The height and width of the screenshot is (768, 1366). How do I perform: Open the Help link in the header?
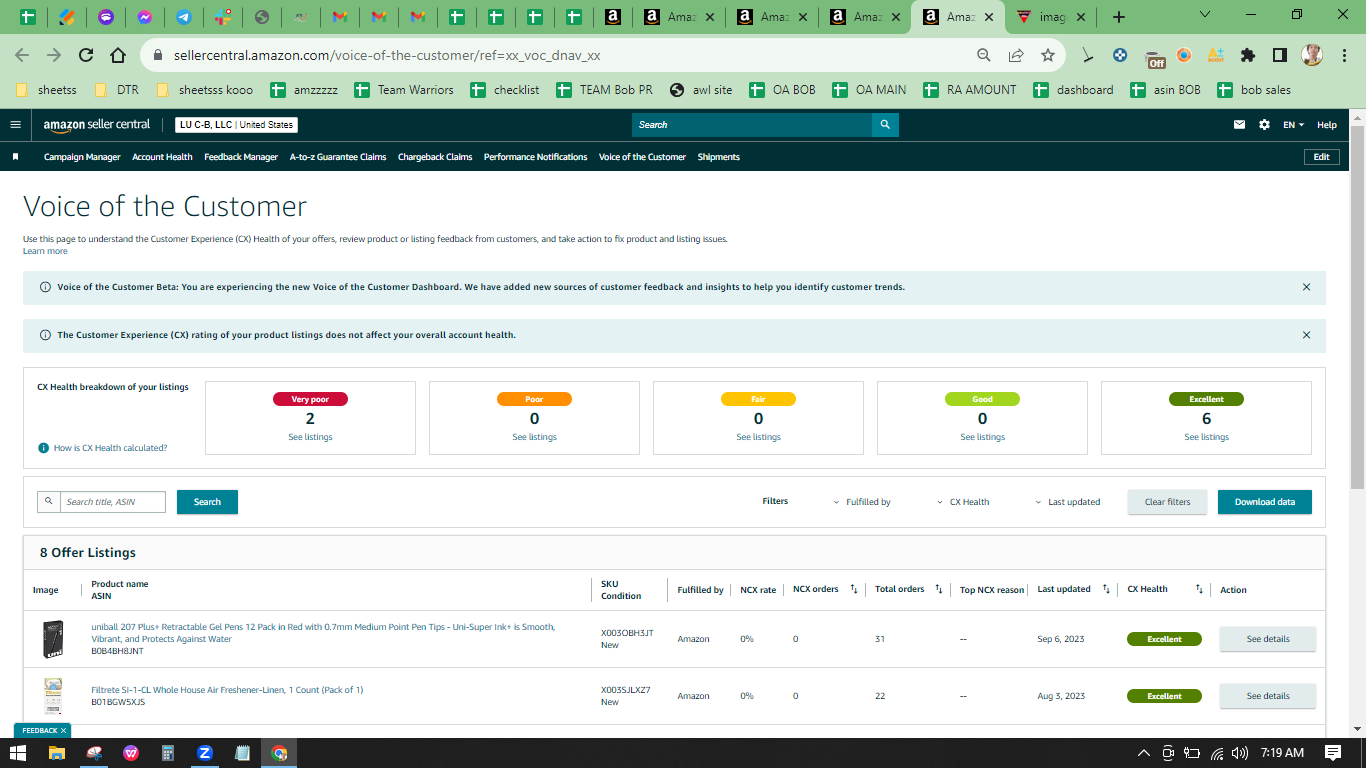[1326, 125]
